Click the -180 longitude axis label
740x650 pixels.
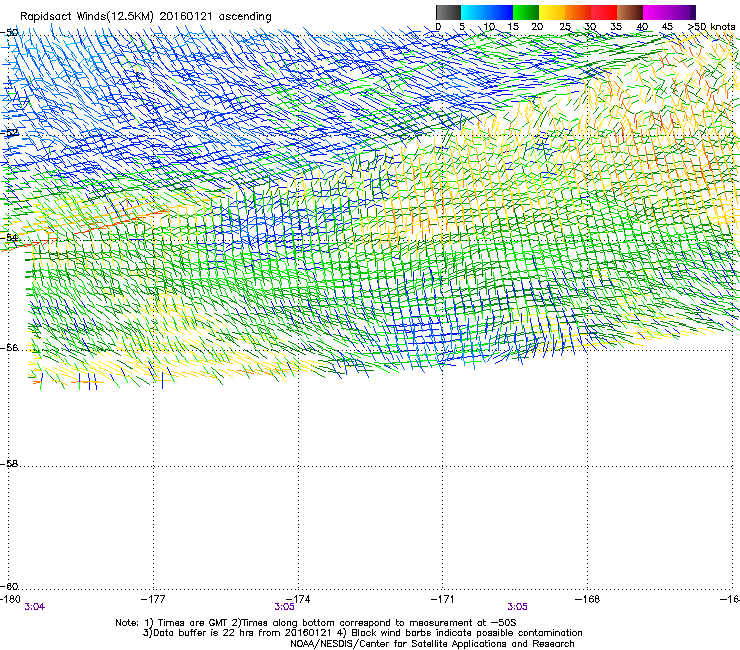click(x=10, y=599)
